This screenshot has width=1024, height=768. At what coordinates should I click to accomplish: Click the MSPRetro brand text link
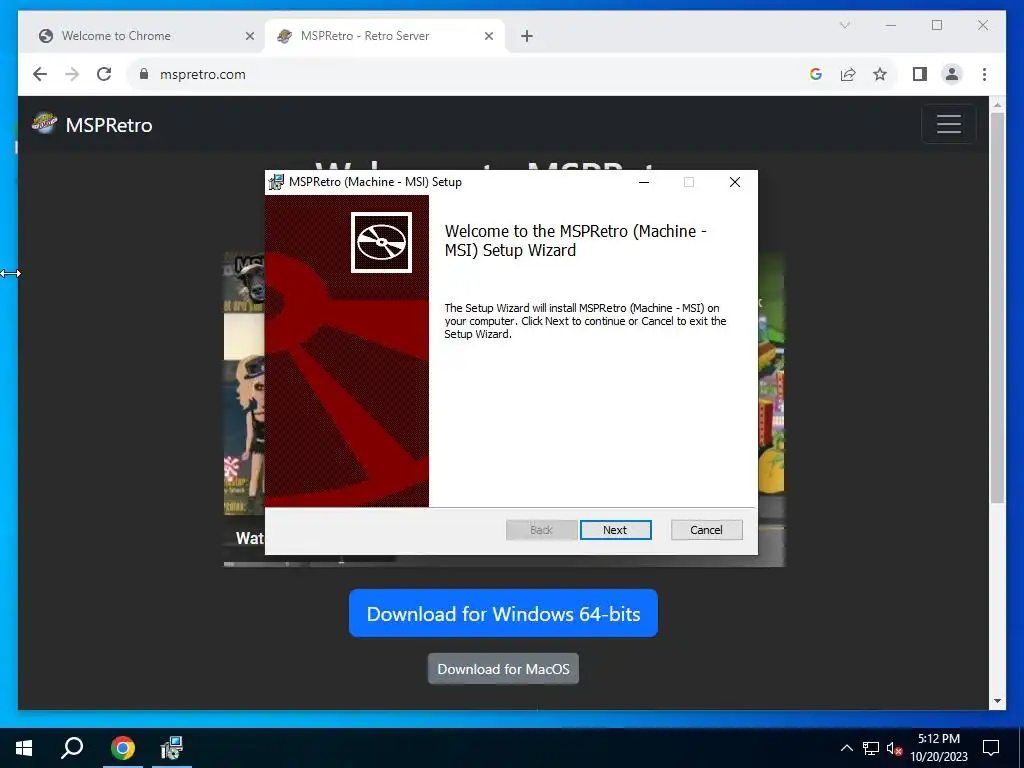coord(108,125)
